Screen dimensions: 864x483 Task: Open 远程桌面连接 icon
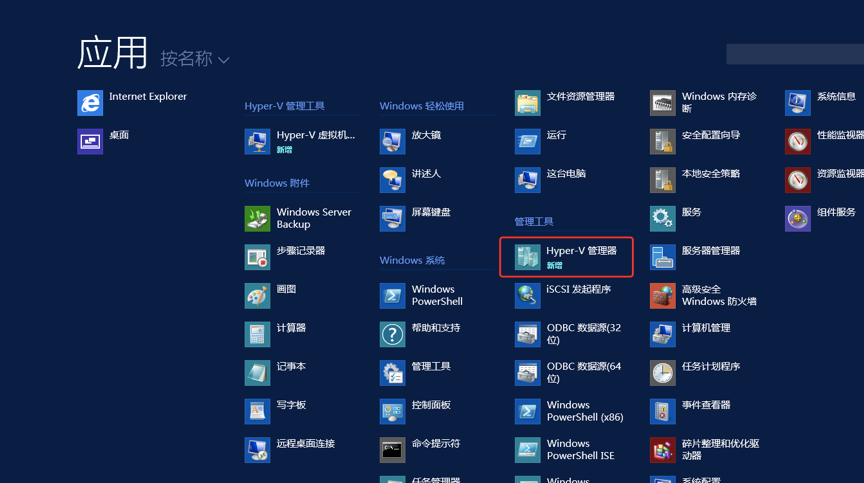tap(257, 450)
